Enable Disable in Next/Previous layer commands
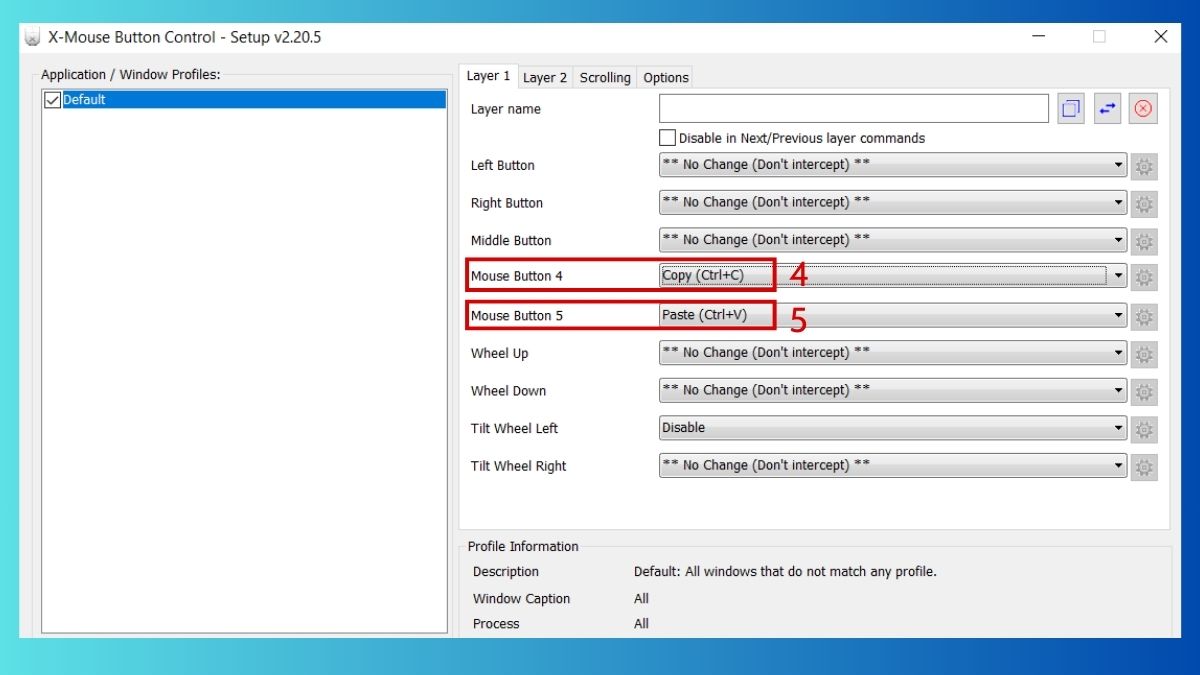Viewport: 1200px width, 675px height. click(x=667, y=138)
